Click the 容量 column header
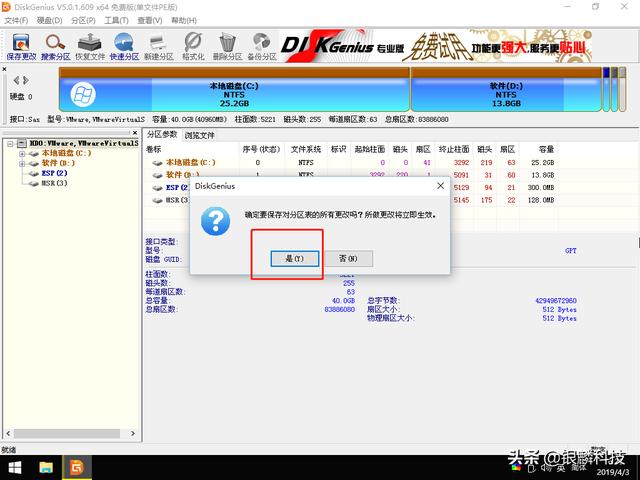This screenshot has height=480, width=640. [x=546, y=149]
